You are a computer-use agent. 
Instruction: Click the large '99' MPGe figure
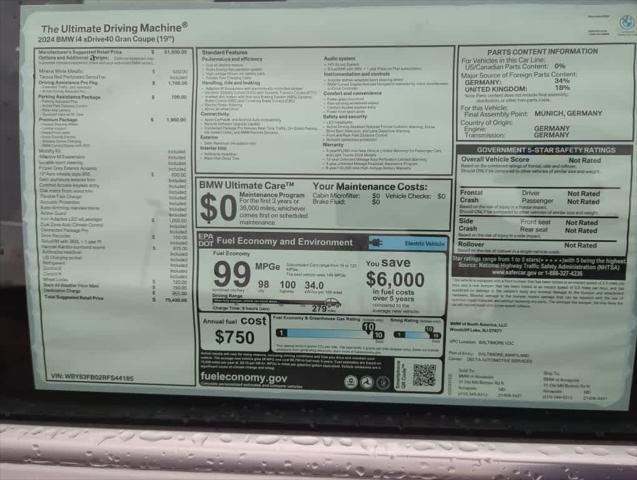tap(232, 274)
